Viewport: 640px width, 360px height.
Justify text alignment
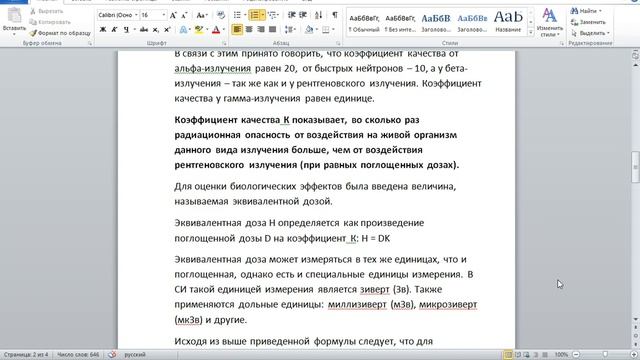click(x=273, y=29)
